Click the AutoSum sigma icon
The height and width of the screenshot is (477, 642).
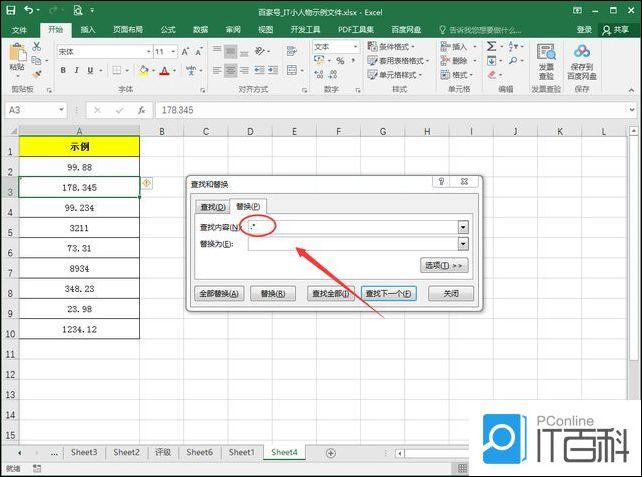pyautogui.click(x=492, y=46)
